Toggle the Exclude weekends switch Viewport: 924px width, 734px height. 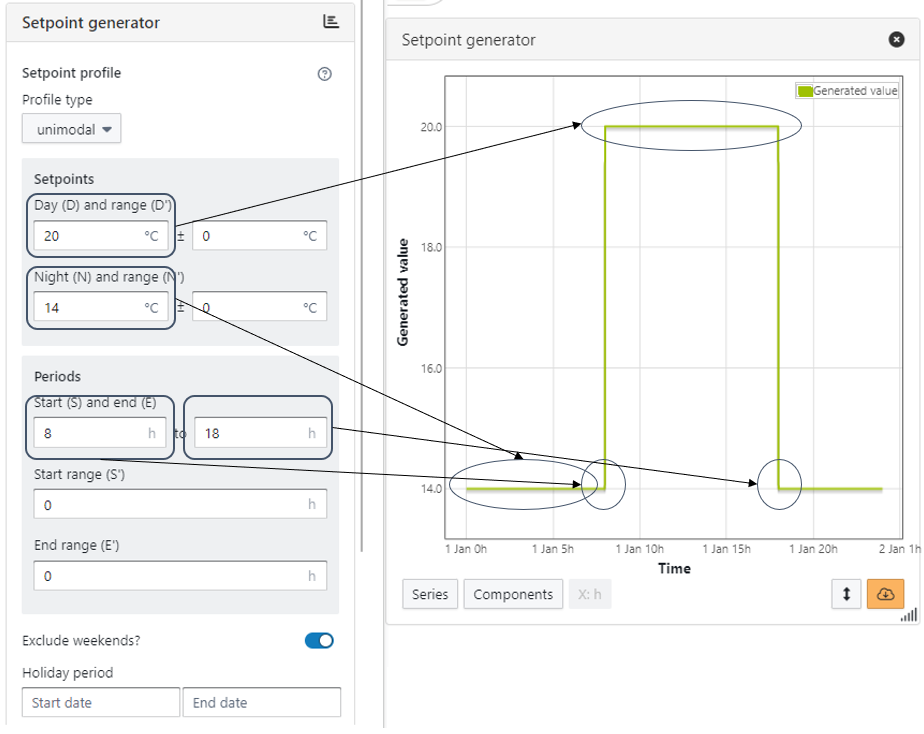(x=319, y=640)
